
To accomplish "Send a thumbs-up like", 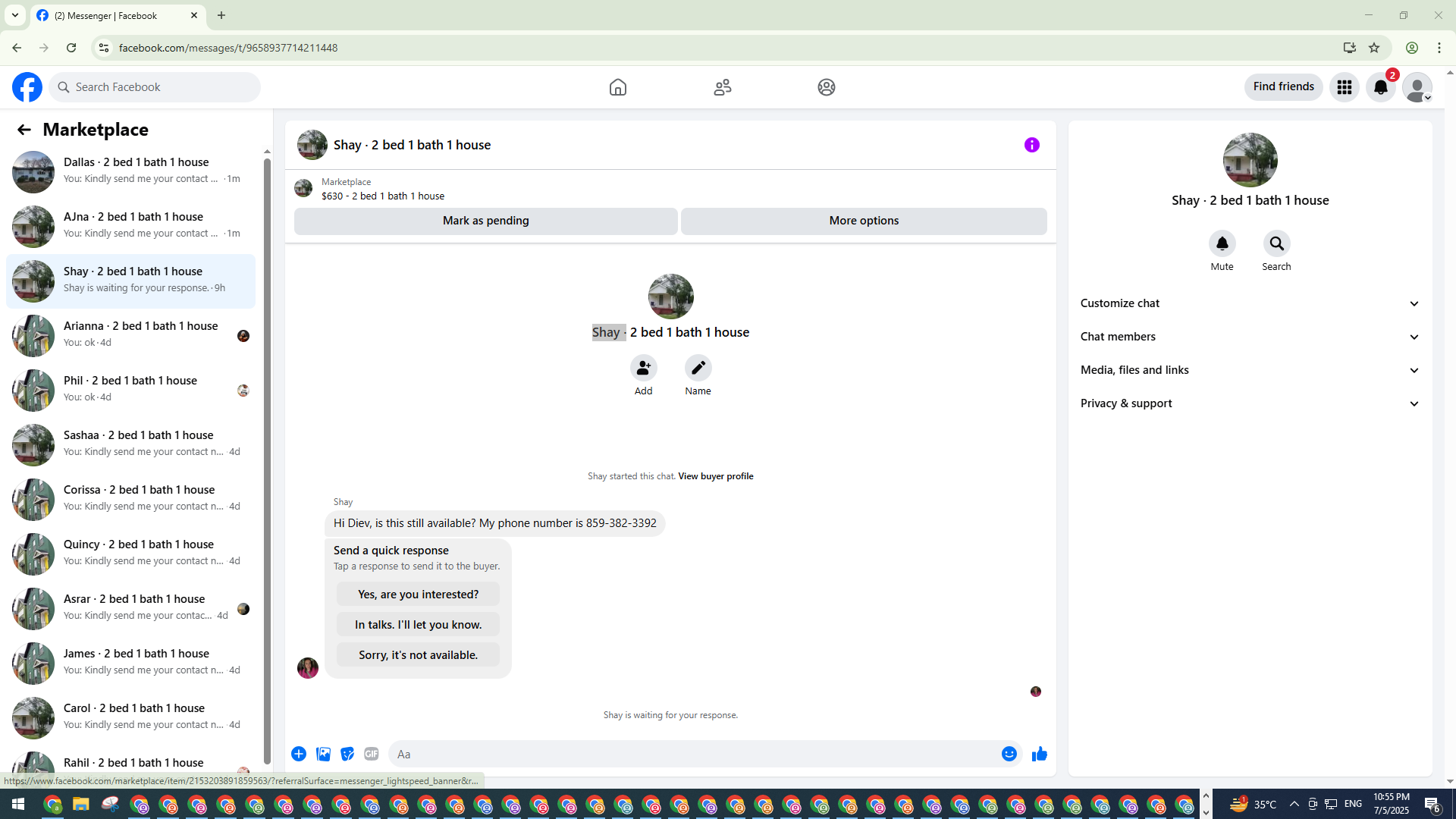I will (x=1039, y=754).
